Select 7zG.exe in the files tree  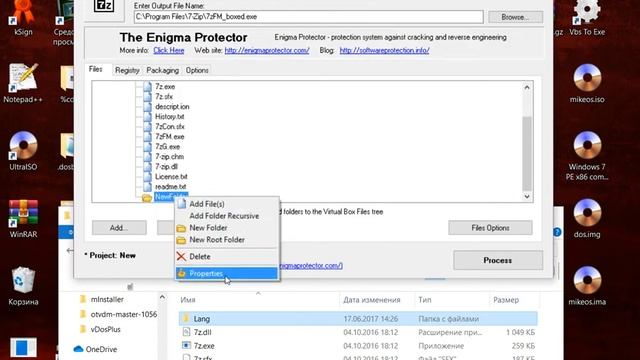(167, 147)
